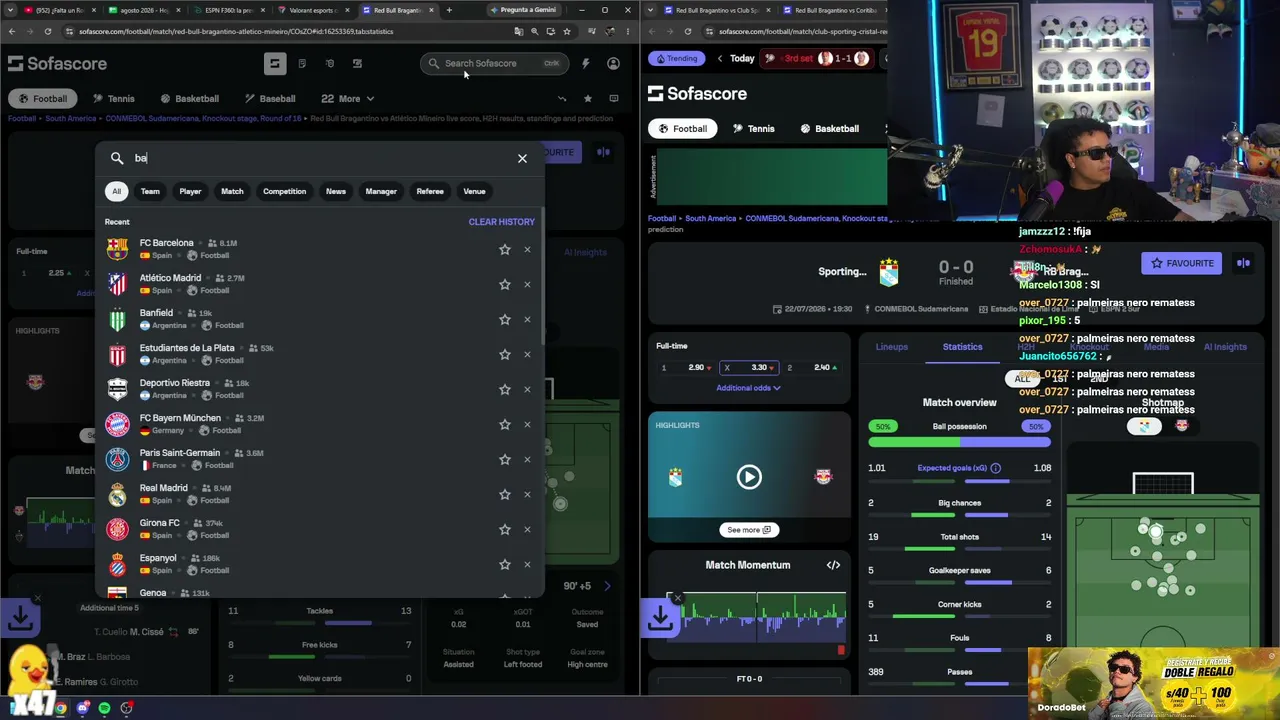This screenshot has height=720, width=1280.
Task: Toggle favourite star for Deportivo Riestra
Action: click(505, 389)
